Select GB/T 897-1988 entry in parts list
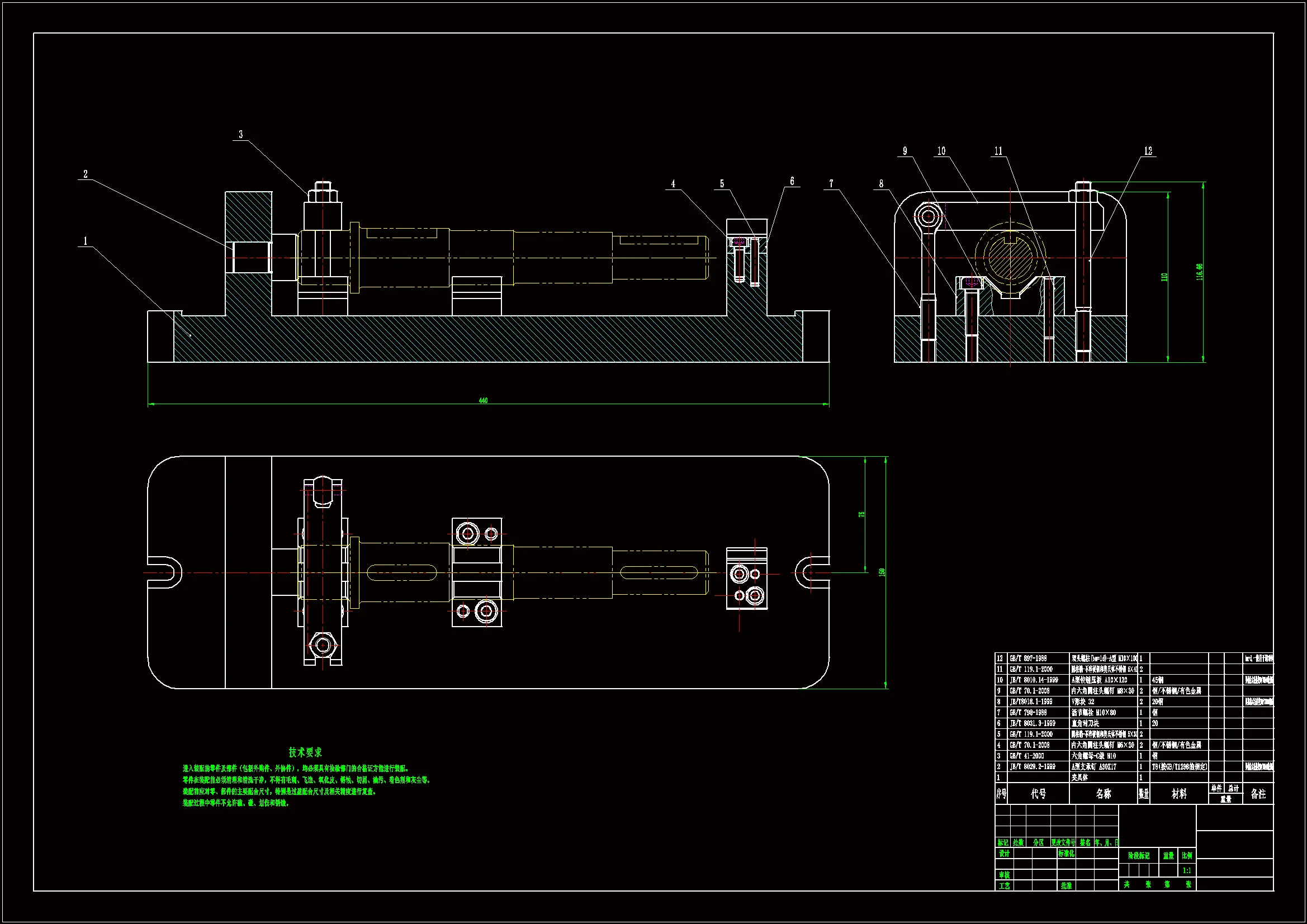 [x=1028, y=658]
